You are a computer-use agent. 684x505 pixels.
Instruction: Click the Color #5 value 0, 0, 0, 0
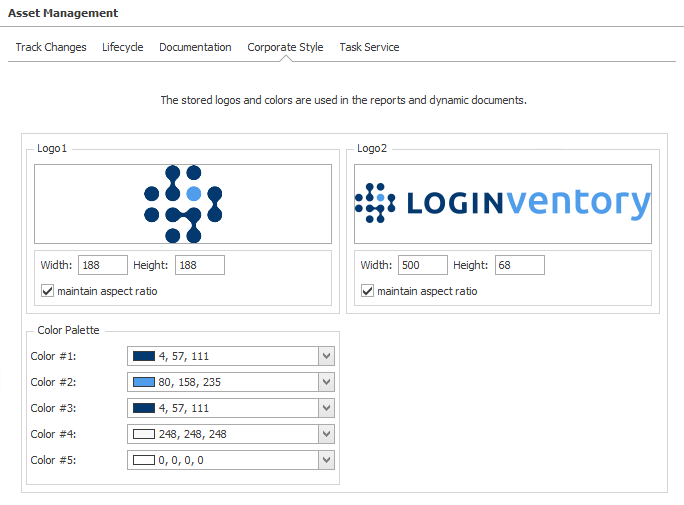181,461
